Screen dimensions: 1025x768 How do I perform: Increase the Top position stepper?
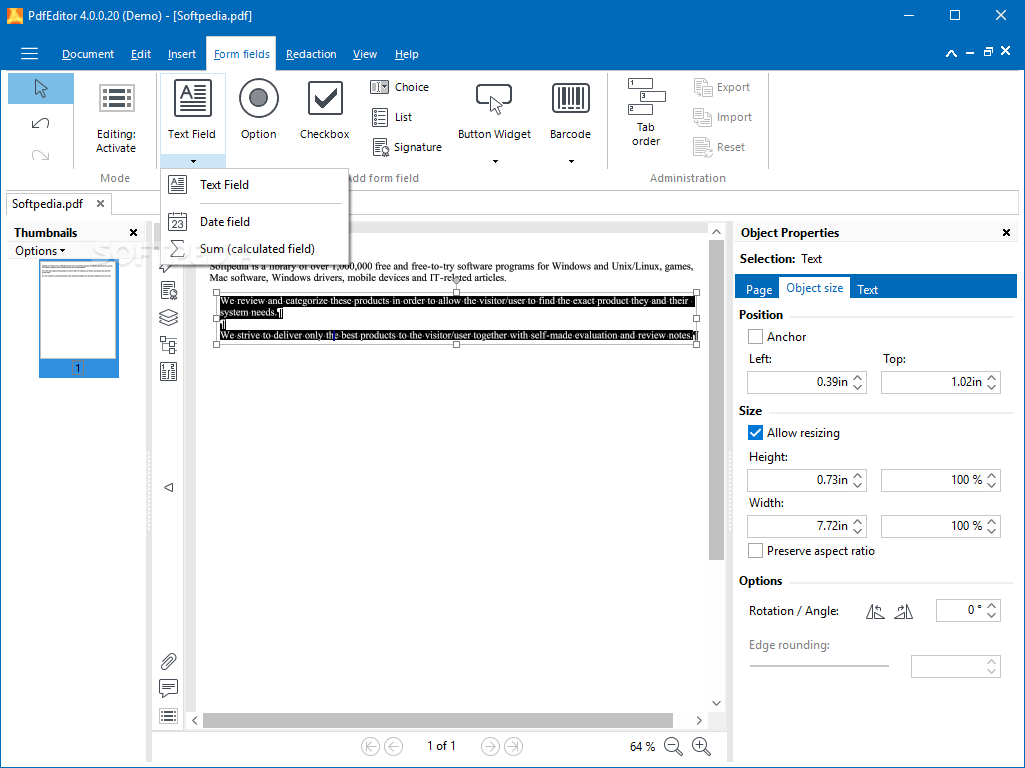992,377
